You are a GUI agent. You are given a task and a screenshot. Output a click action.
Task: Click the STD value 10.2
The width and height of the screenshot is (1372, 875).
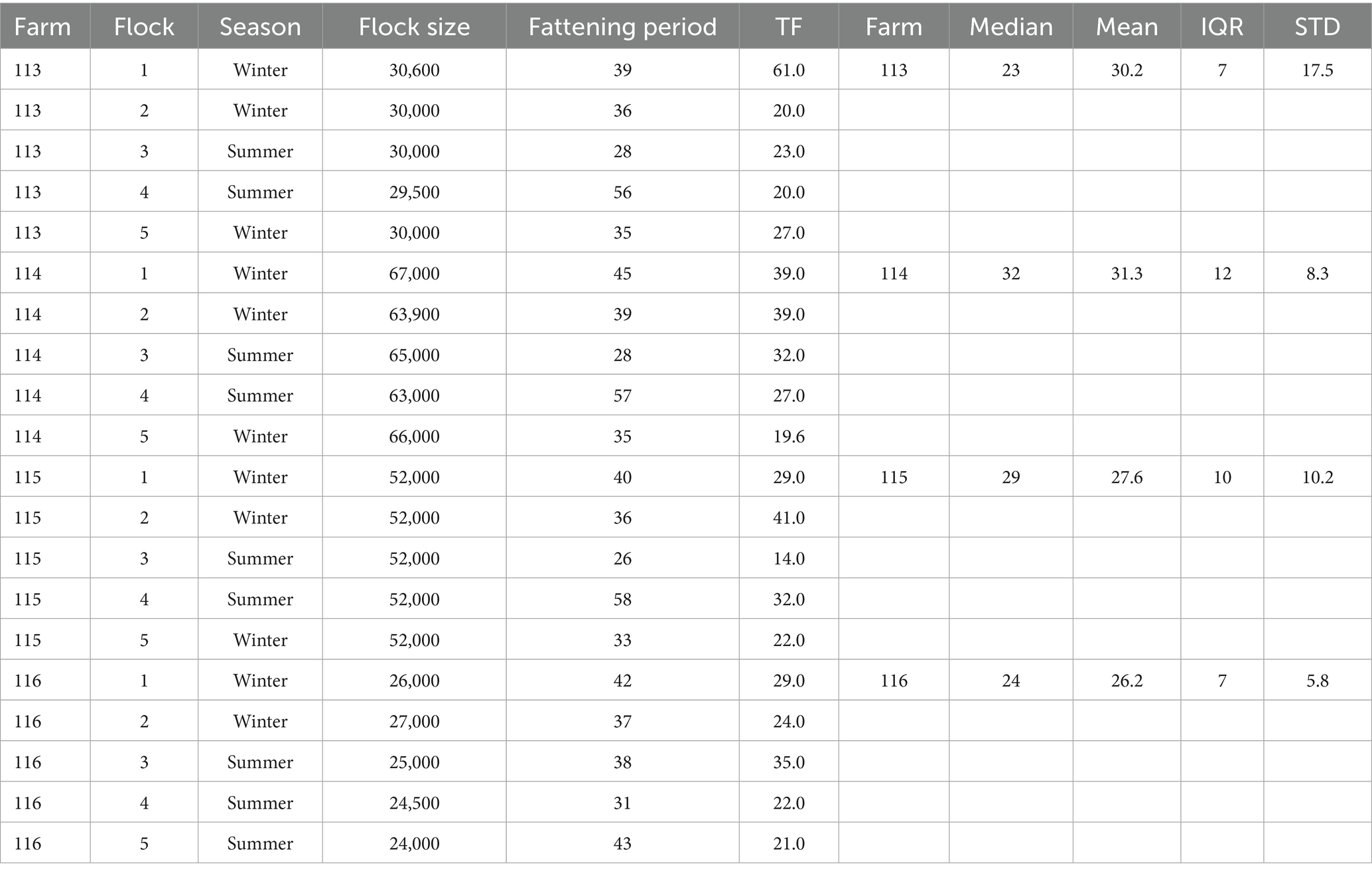pyautogui.click(x=1317, y=477)
